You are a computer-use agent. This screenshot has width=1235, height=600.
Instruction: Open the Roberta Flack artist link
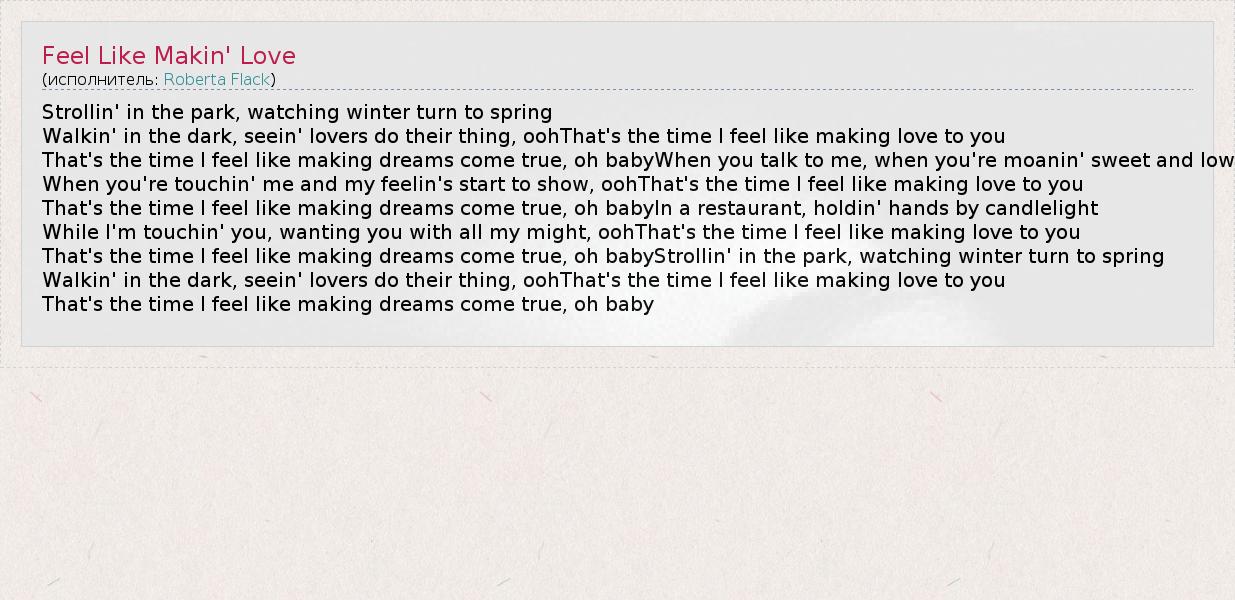click(x=217, y=79)
